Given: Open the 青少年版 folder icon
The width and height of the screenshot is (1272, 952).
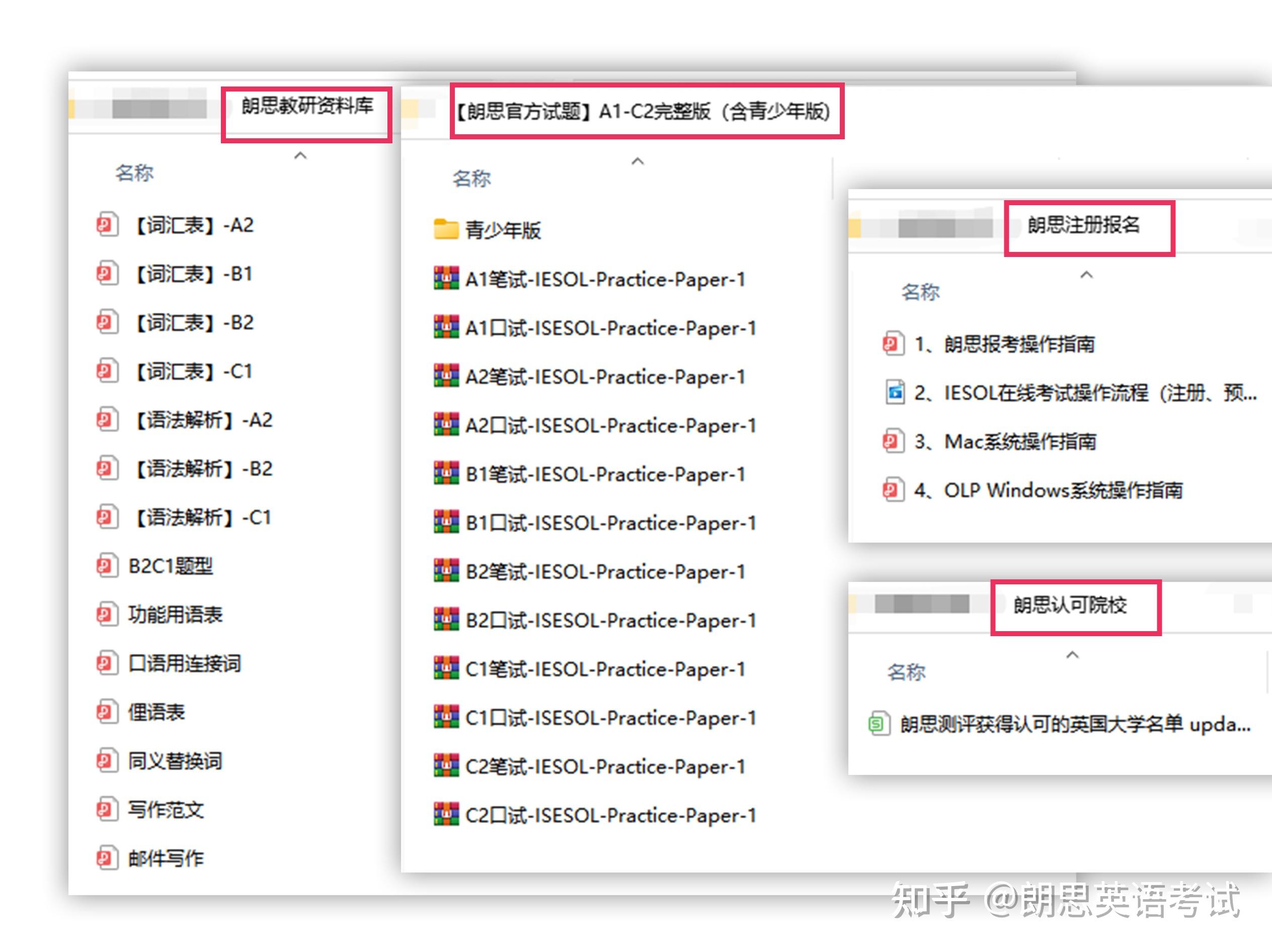Looking at the screenshot, I should (446, 229).
